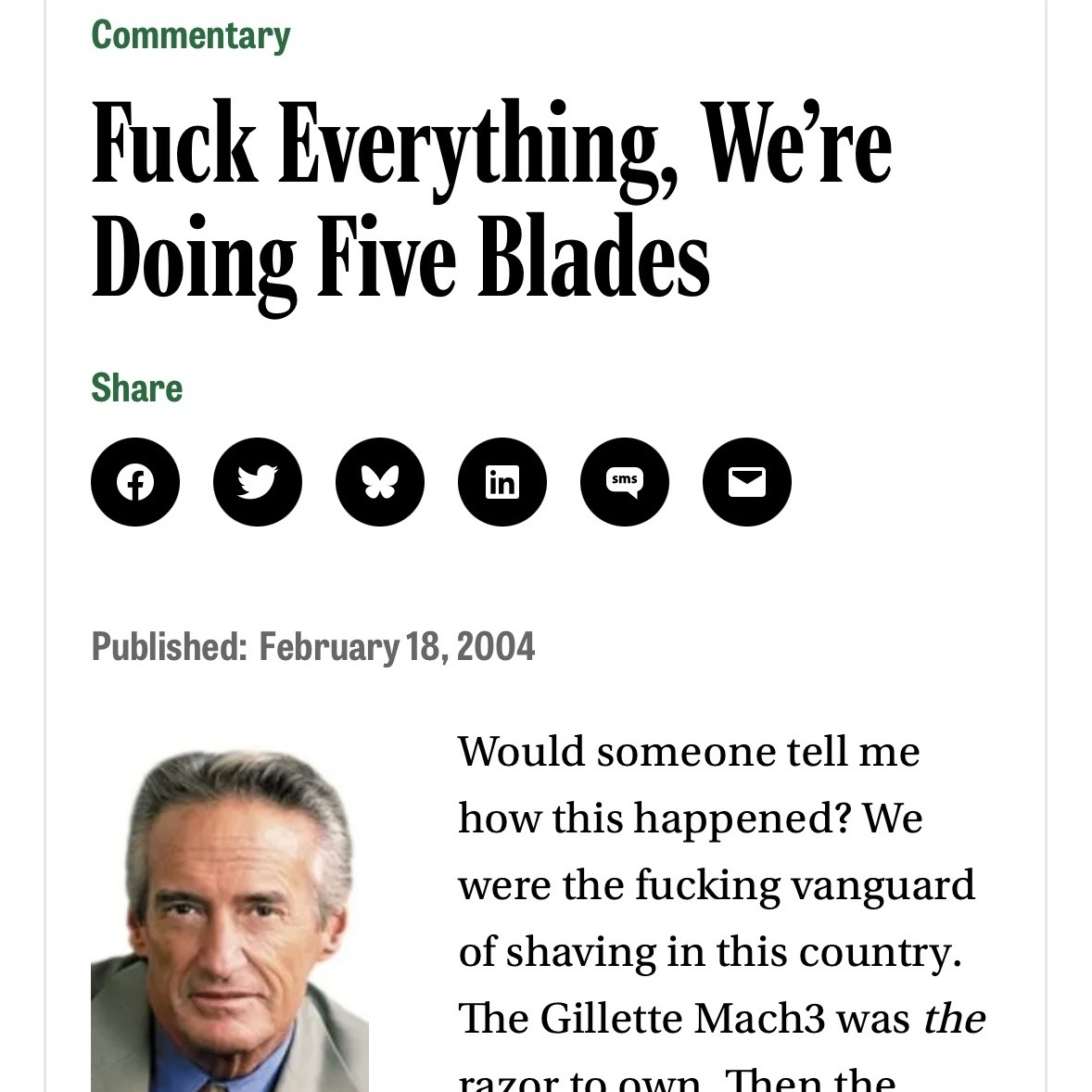The width and height of the screenshot is (1092, 1092).
Task: Click the text "how this happened? We"
Action: pyautogui.click(x=690, y=818)
